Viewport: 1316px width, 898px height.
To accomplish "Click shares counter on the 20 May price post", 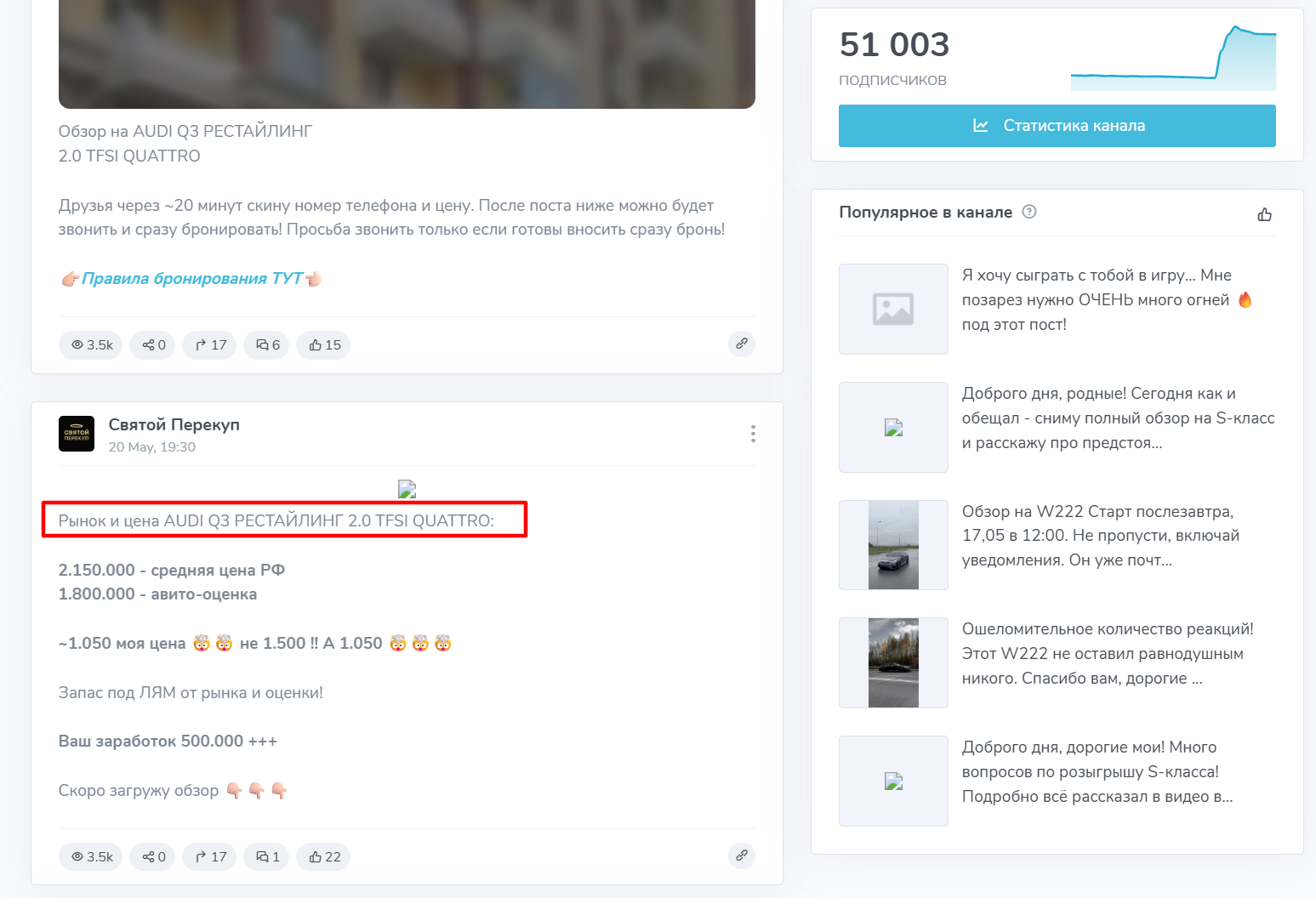I will click(153, 856).
